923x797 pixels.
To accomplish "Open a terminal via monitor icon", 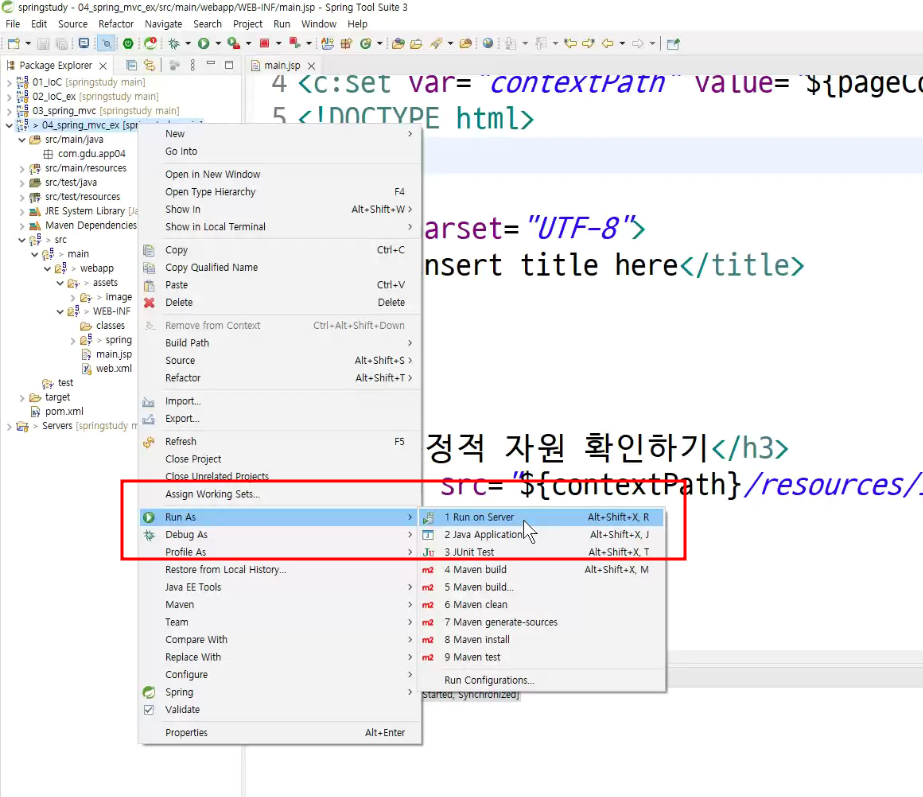I will click(84, 44).
